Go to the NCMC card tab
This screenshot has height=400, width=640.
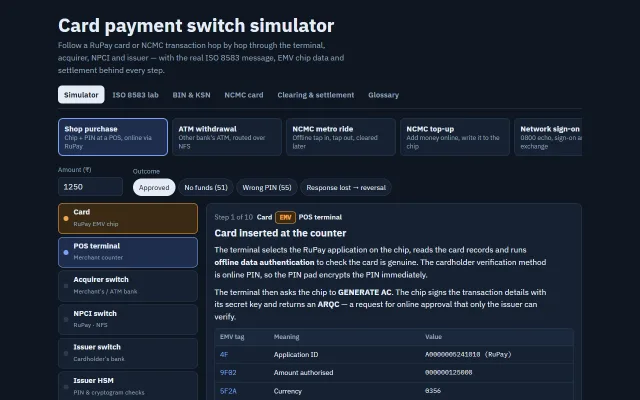point(244,95)
